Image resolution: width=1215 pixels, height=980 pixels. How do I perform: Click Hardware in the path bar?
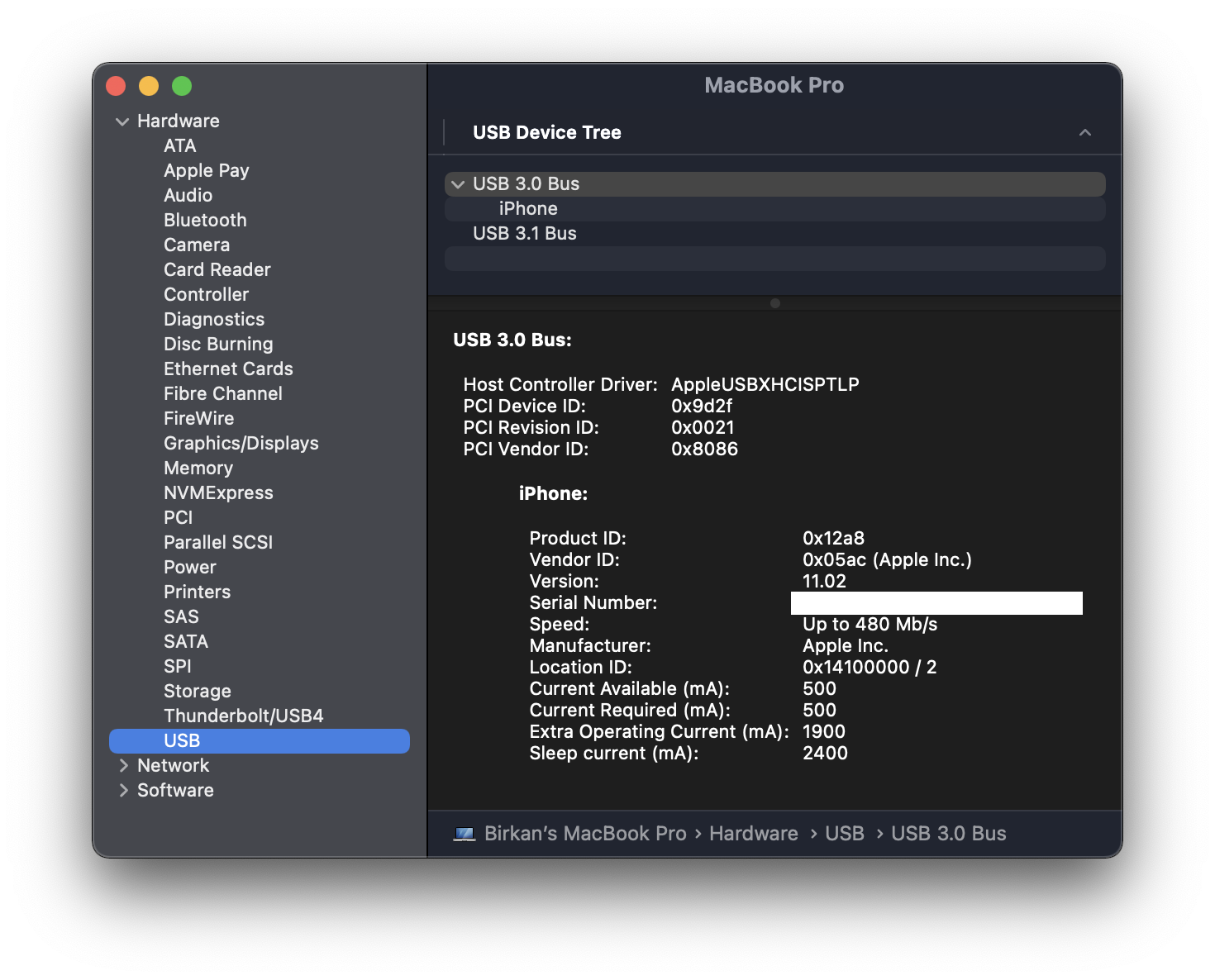click(x=754, y=834)
